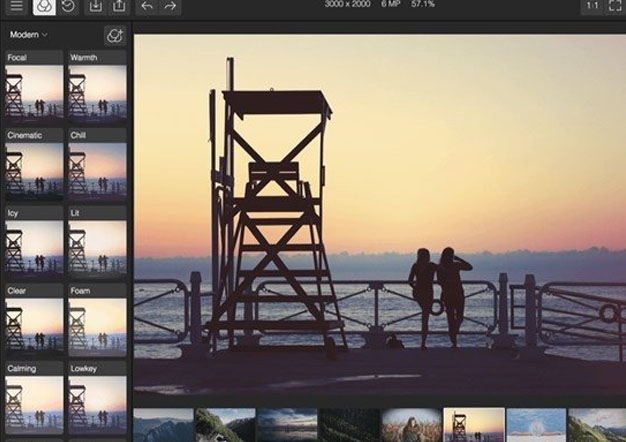Click the add new preset icon

tap(115, 35)
